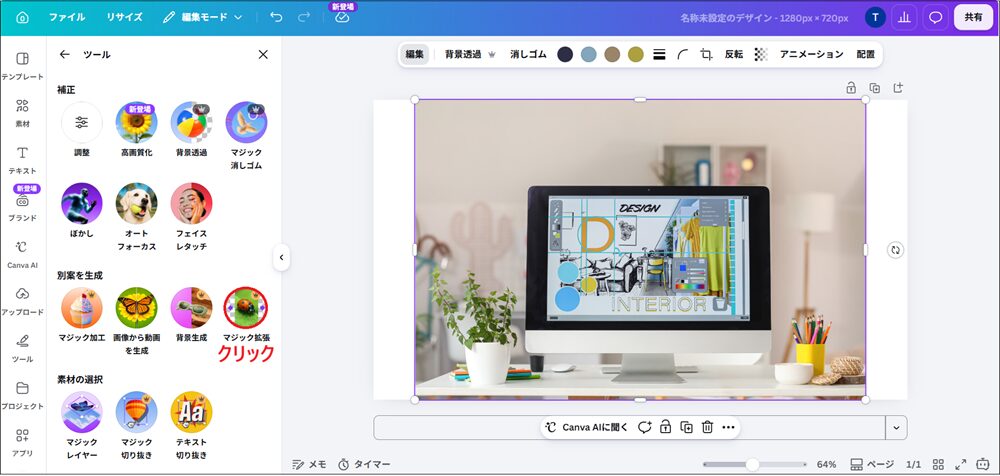Open the リサイズ menu
The height and width of the screenshot is (476, 1000).
[x=124, y=17]
